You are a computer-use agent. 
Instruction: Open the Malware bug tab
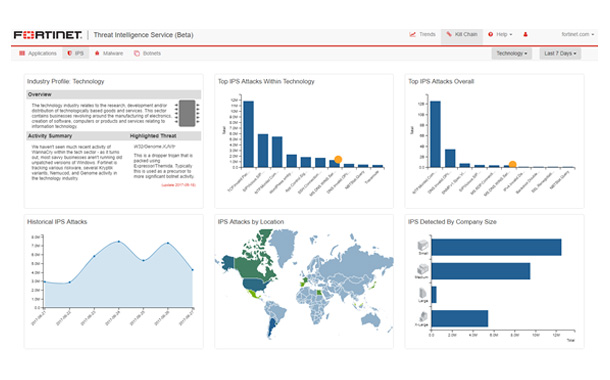pos(109,53)
